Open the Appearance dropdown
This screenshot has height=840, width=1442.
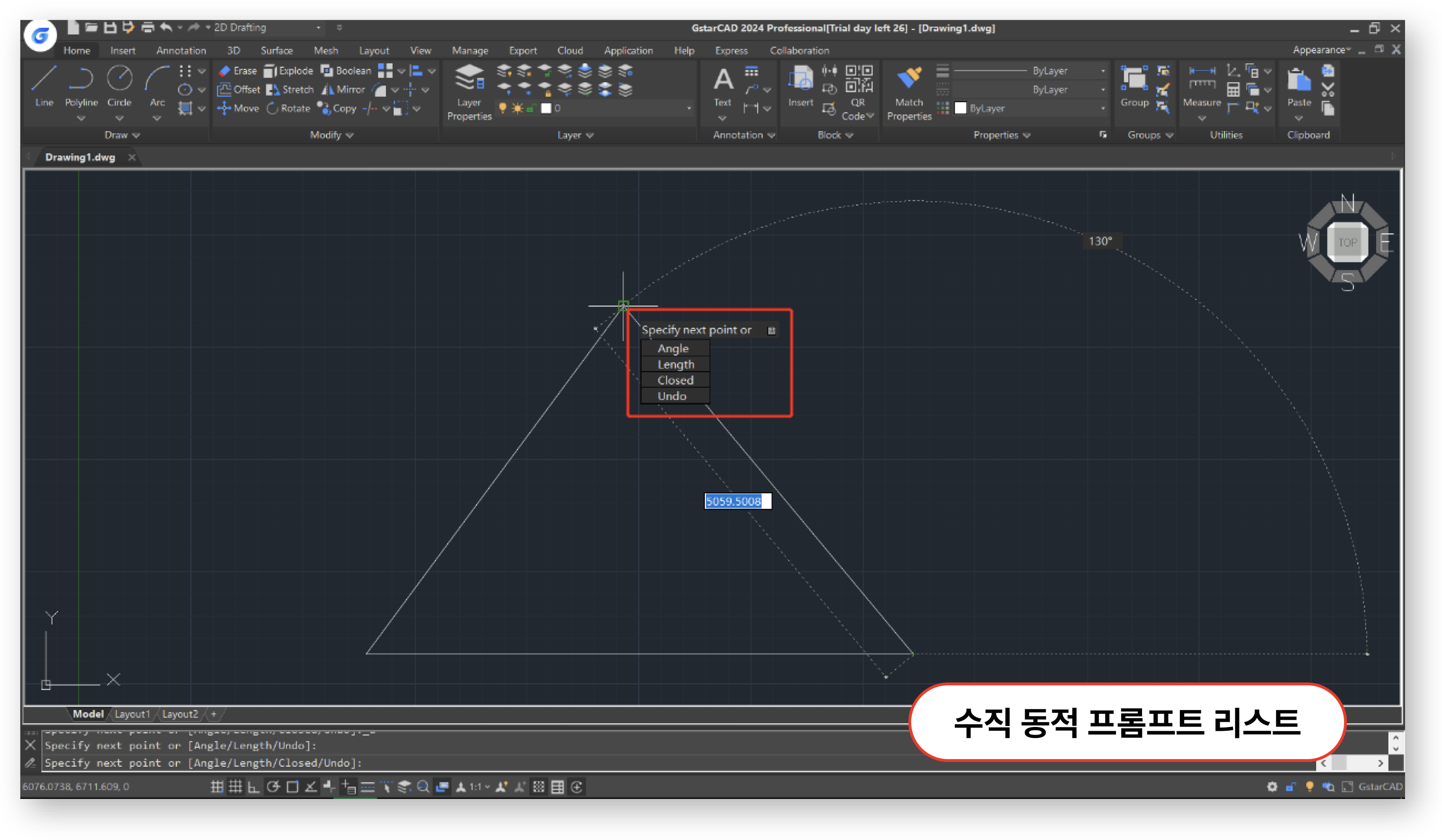coord(1321,50)
